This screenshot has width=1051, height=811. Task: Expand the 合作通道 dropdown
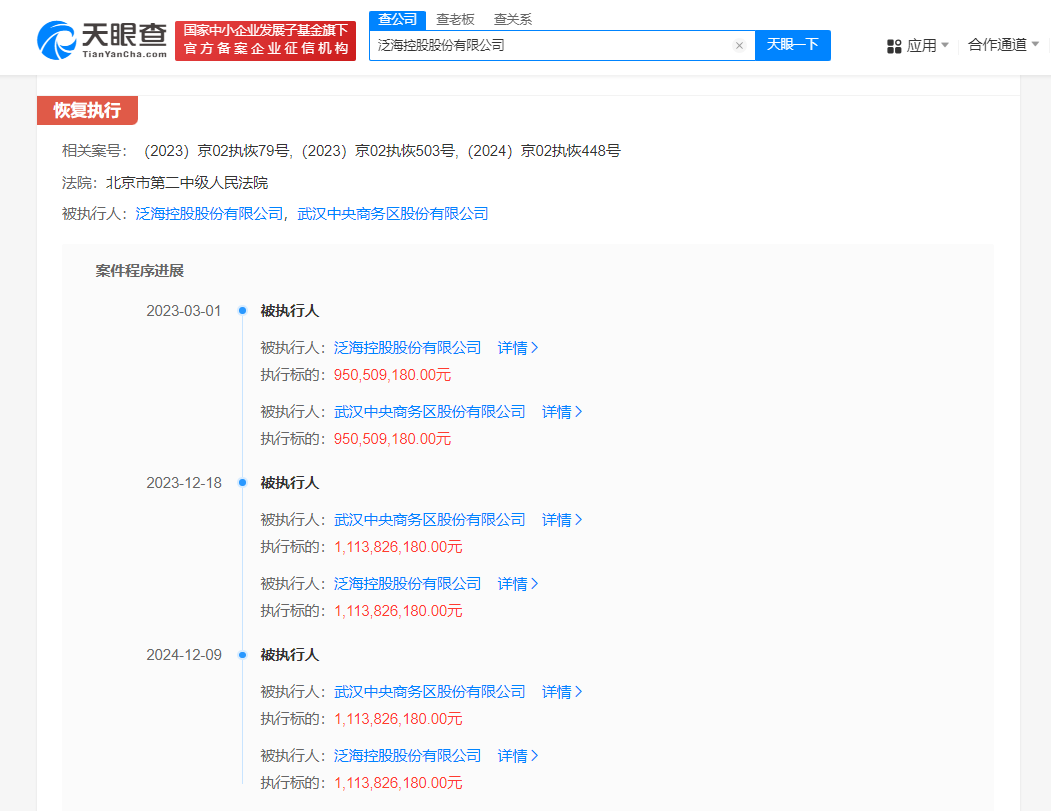click(1003, 45)
